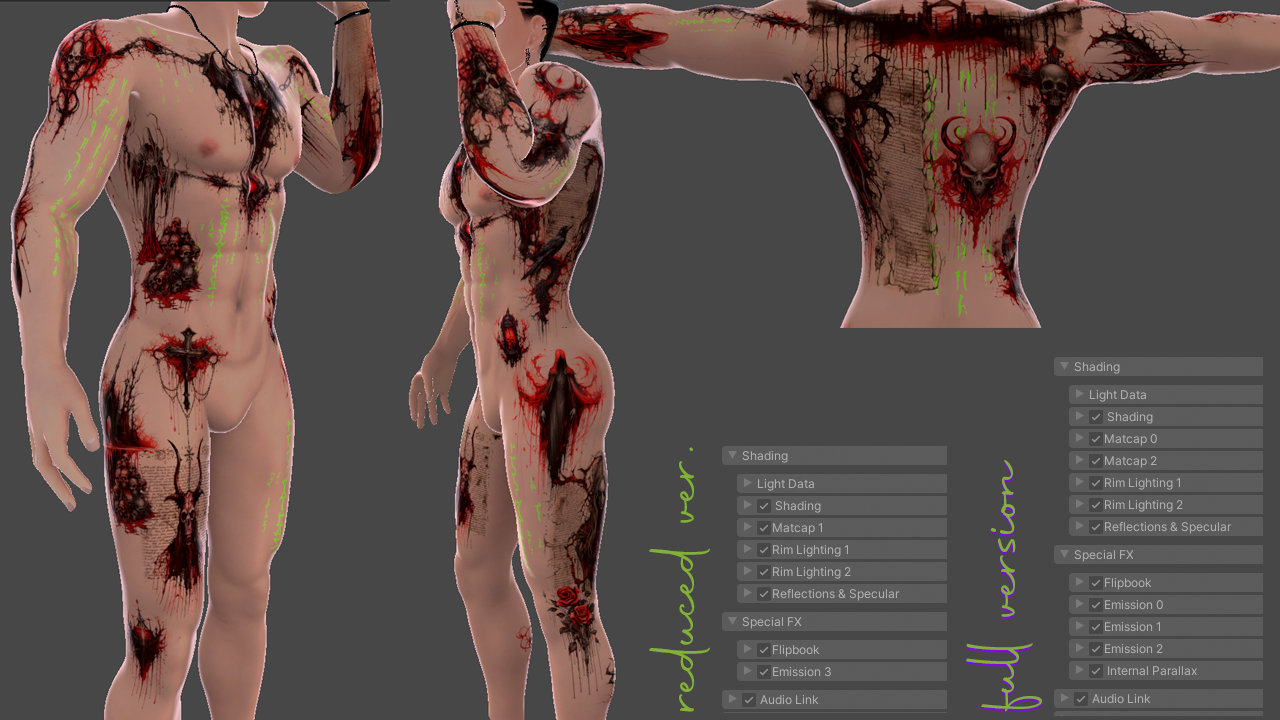This screenshot has width=1280, height=720.
Task: Disable the Matcap 0 checkbox
Action: (1096, 439)
